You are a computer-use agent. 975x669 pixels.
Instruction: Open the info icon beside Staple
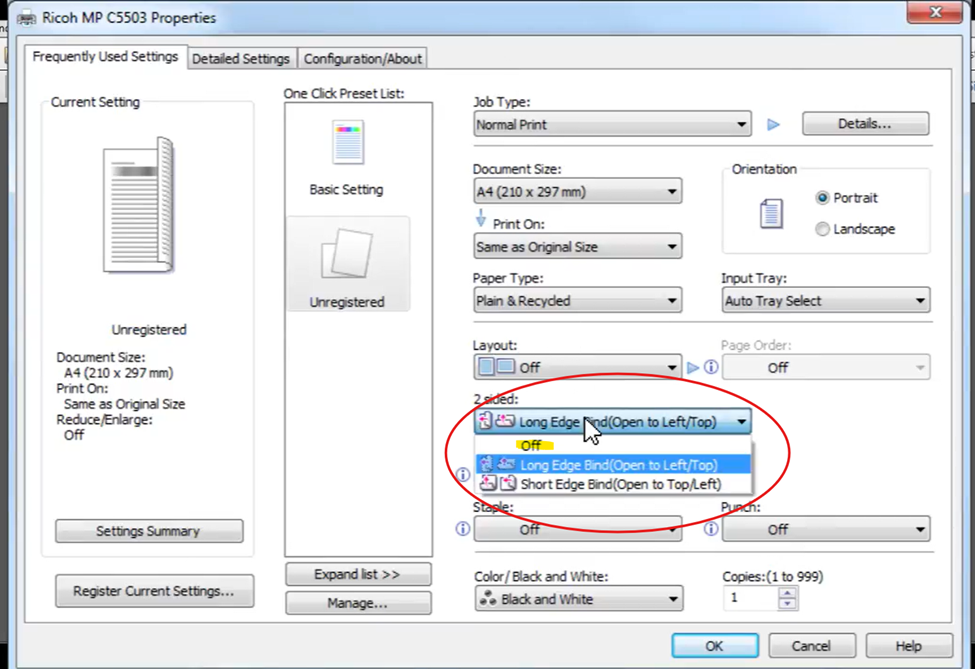(x=463, y=529)
